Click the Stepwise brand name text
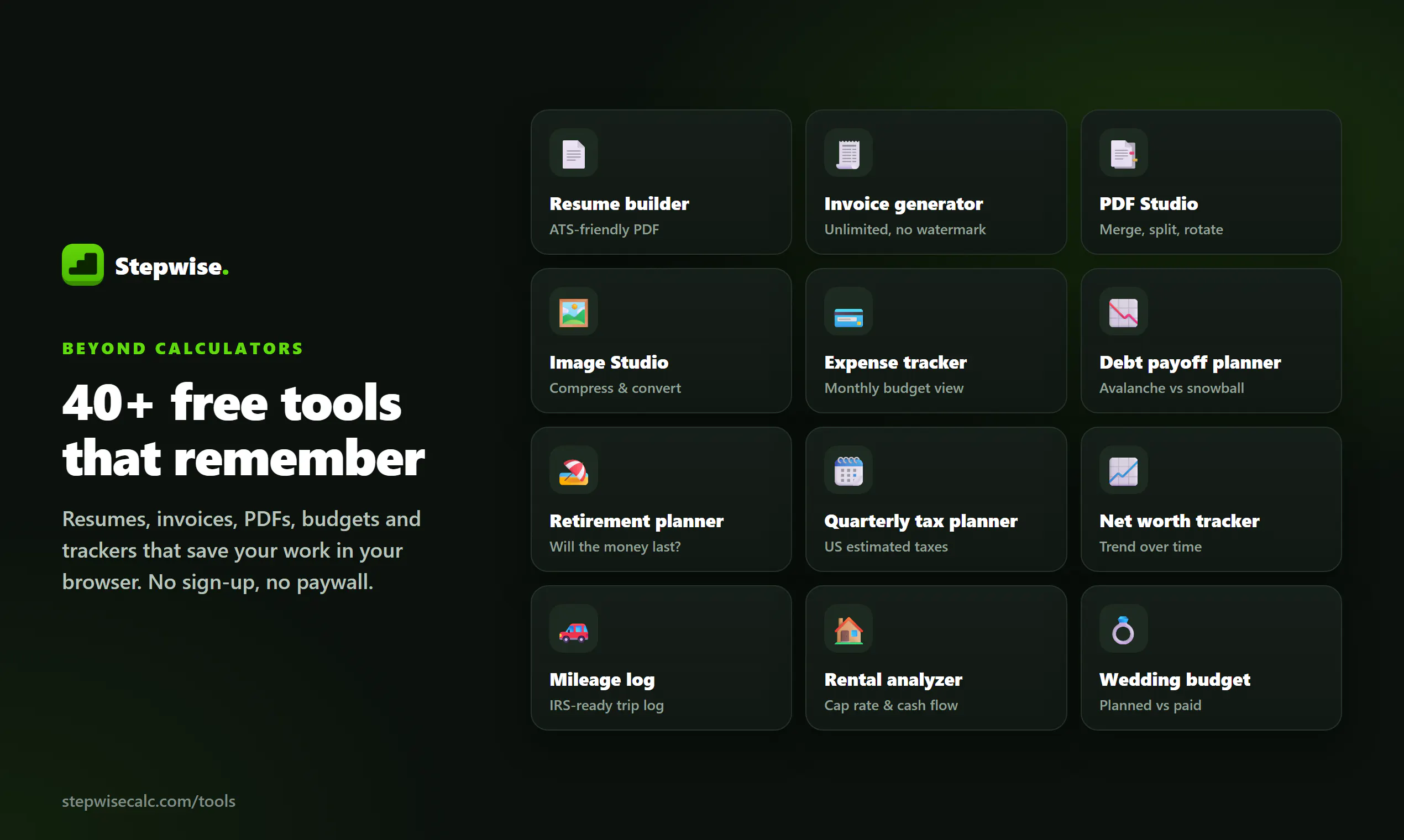The width and height of the screenshot is (1404, 840). pos(171,266)
